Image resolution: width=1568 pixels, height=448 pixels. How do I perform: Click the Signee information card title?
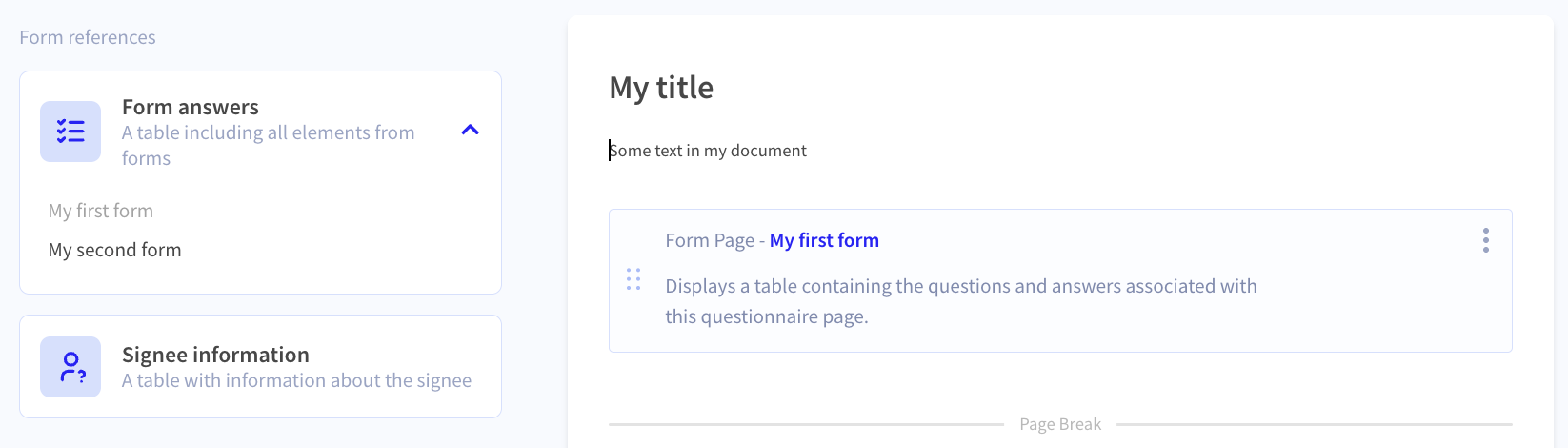pos(215,355)
